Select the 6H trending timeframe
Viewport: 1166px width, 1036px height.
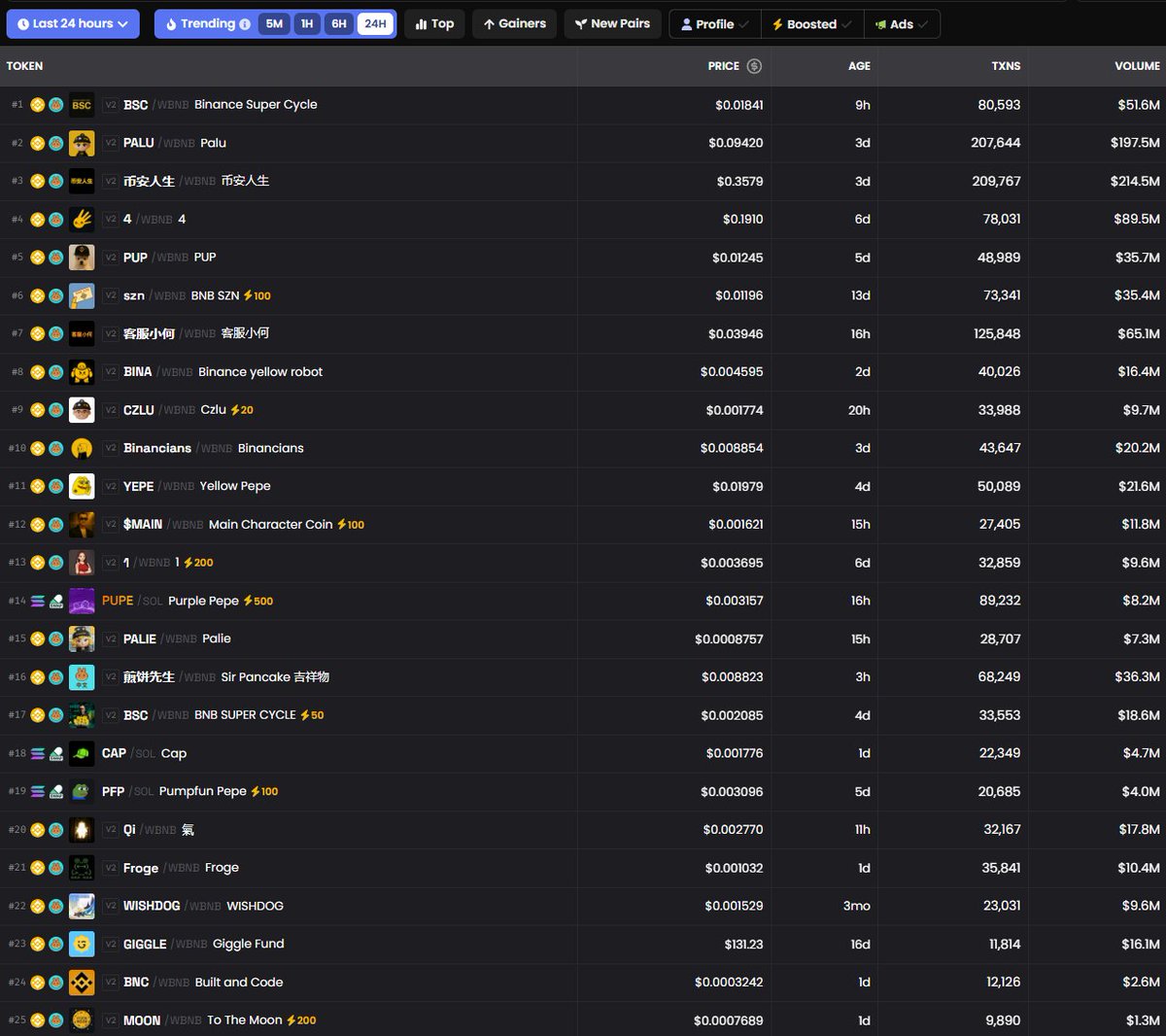point(339,24)
